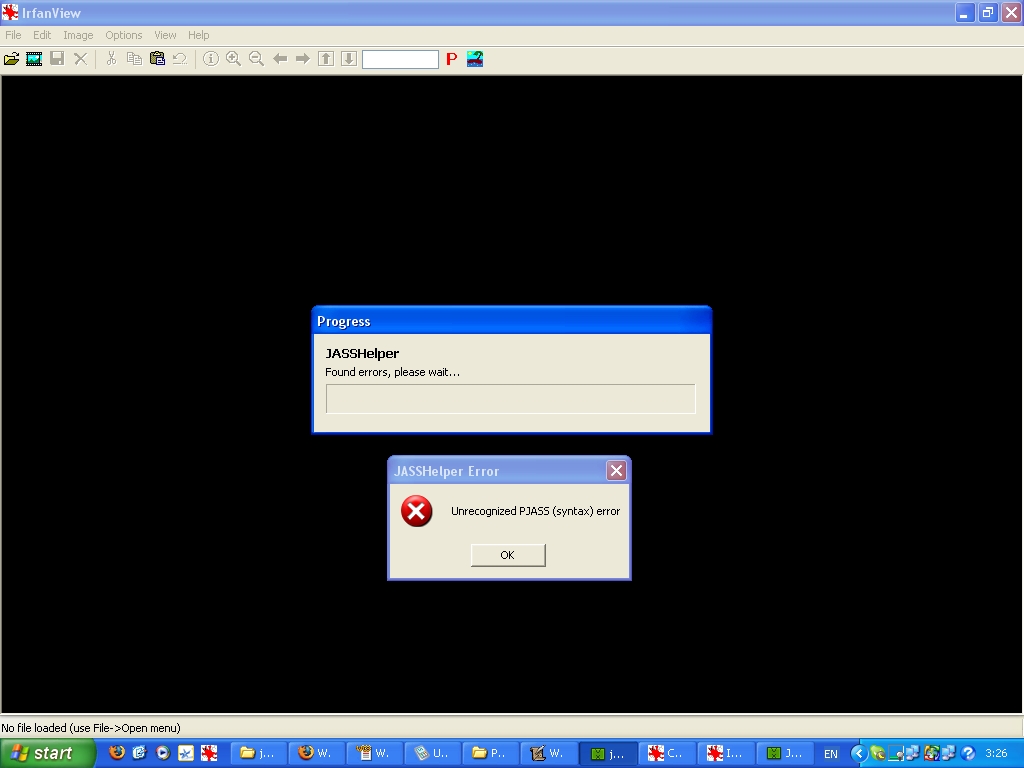Click the toolbar text input box
The height and width of the screenshot is (768, 1024).
click(400, 59)
